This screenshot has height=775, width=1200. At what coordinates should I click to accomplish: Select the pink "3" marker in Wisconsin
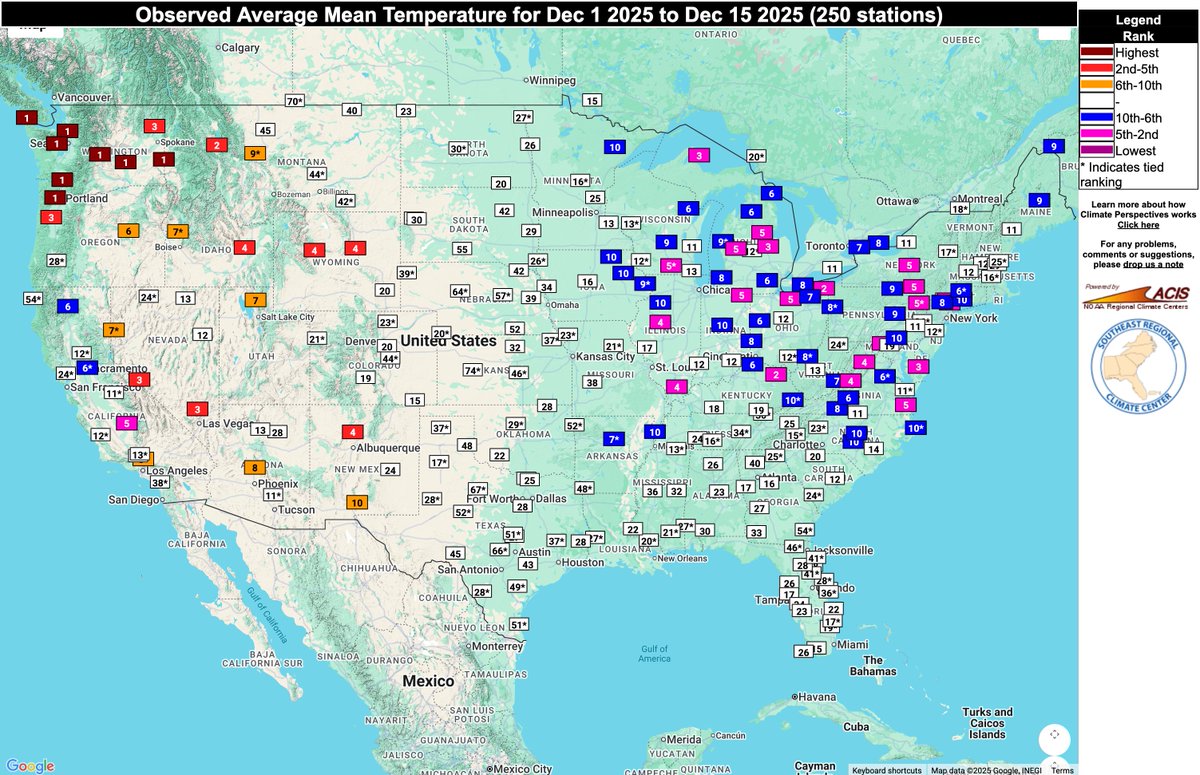[698, 156]
